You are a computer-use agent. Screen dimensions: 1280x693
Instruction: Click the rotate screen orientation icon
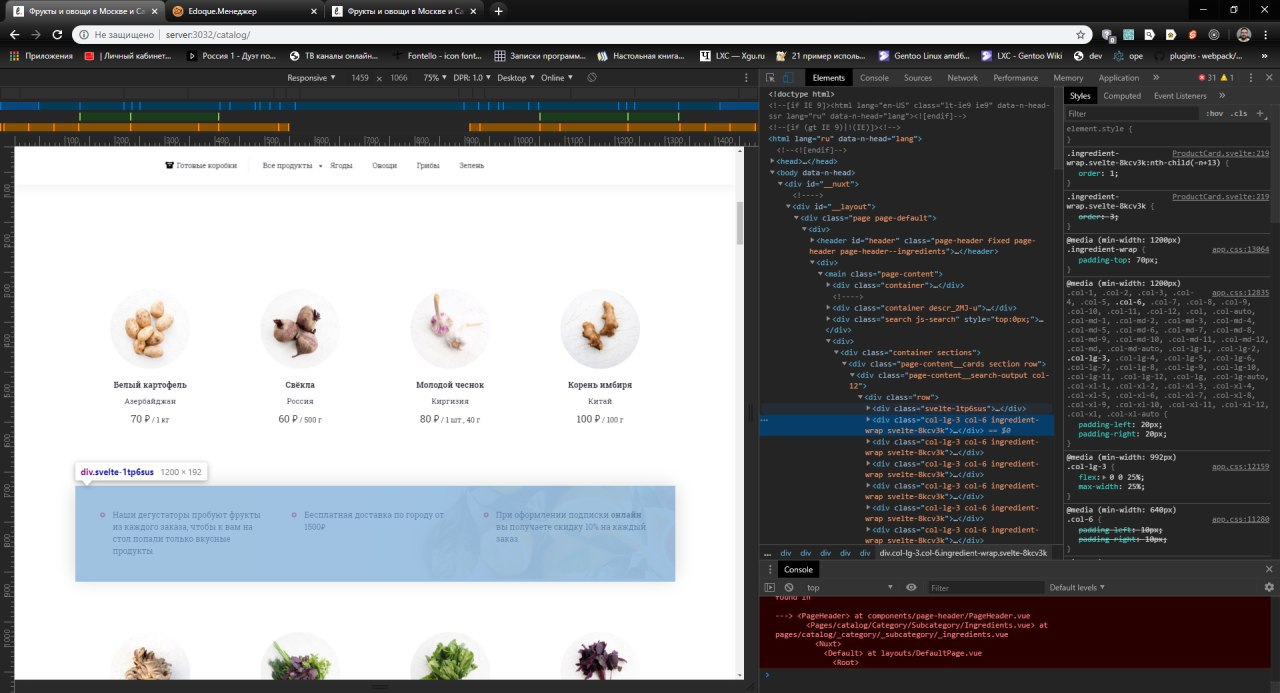tap(592, 78)
